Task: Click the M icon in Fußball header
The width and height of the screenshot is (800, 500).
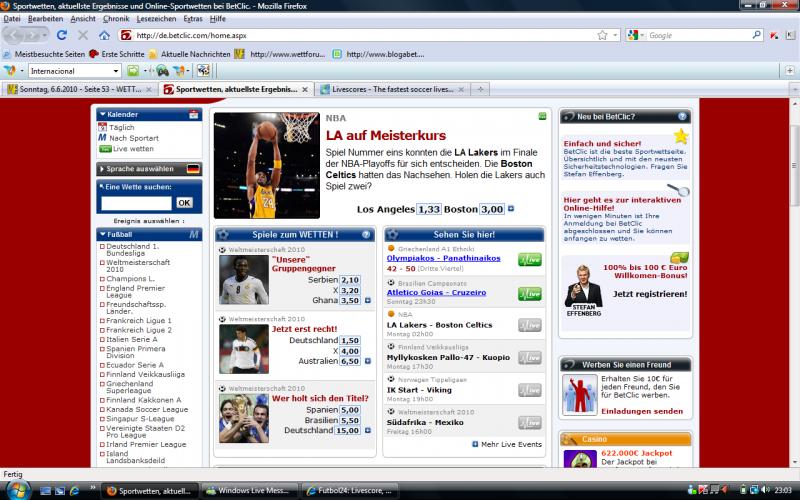Action: [x=194, y=235]
